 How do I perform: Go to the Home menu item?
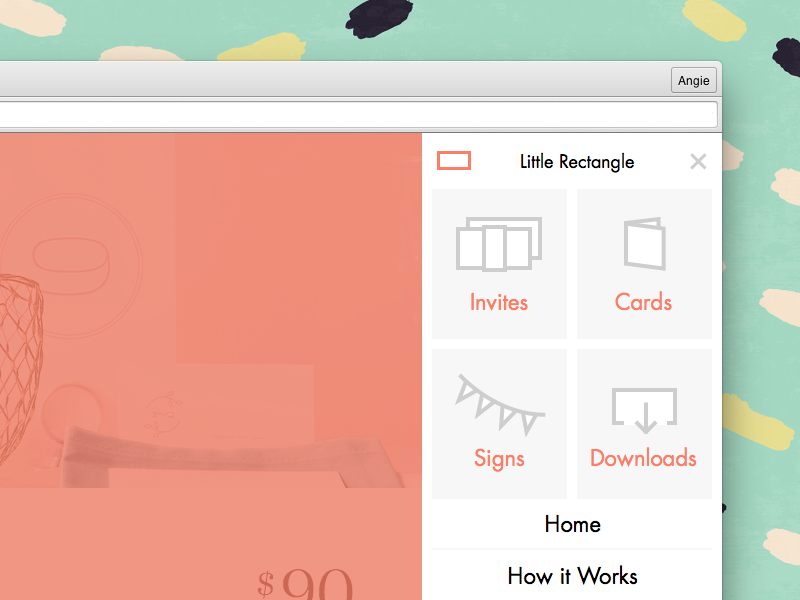tap(572, 524)
